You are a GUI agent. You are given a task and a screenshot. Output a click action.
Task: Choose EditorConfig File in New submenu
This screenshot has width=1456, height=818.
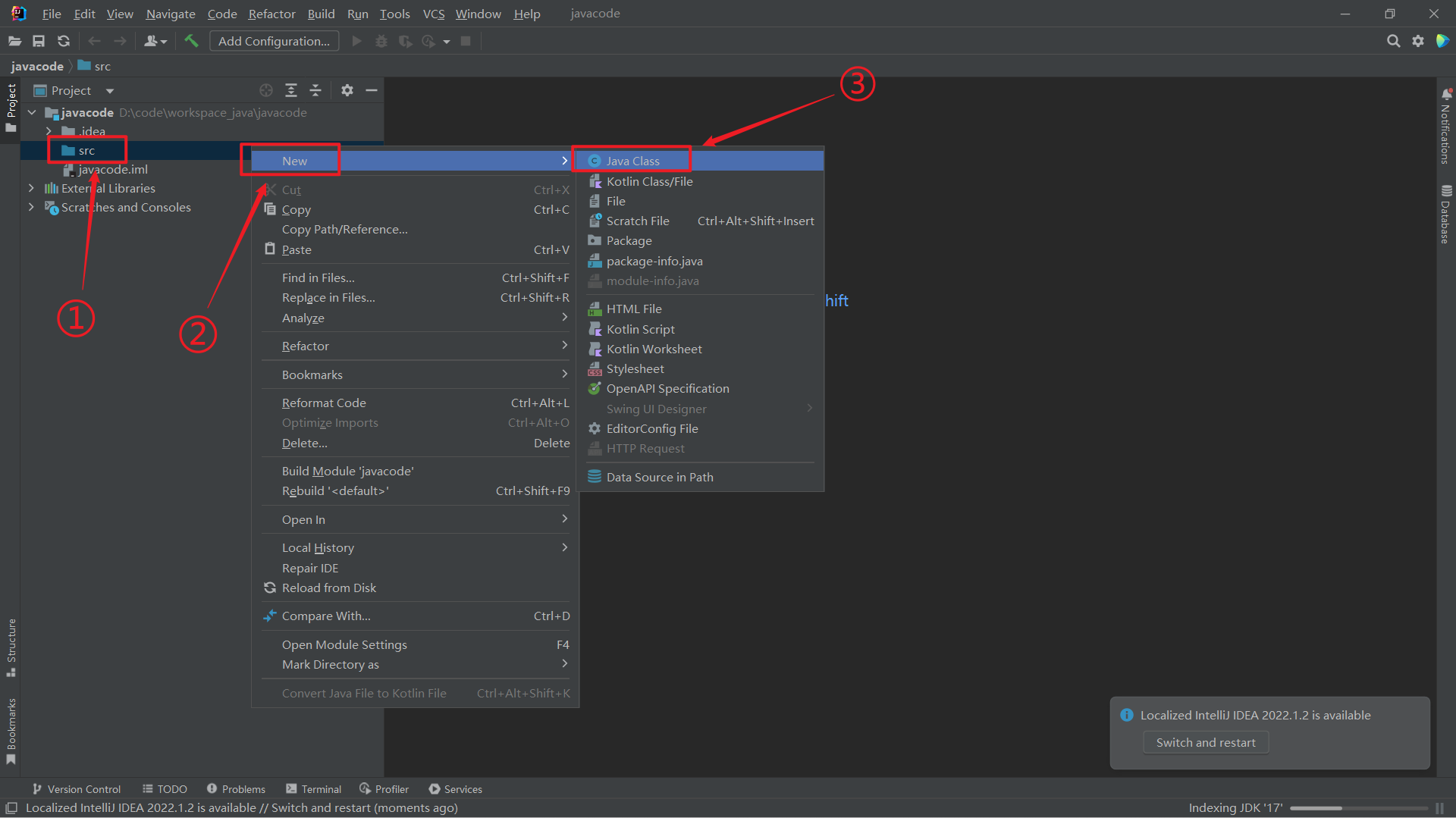click(699, 428)
